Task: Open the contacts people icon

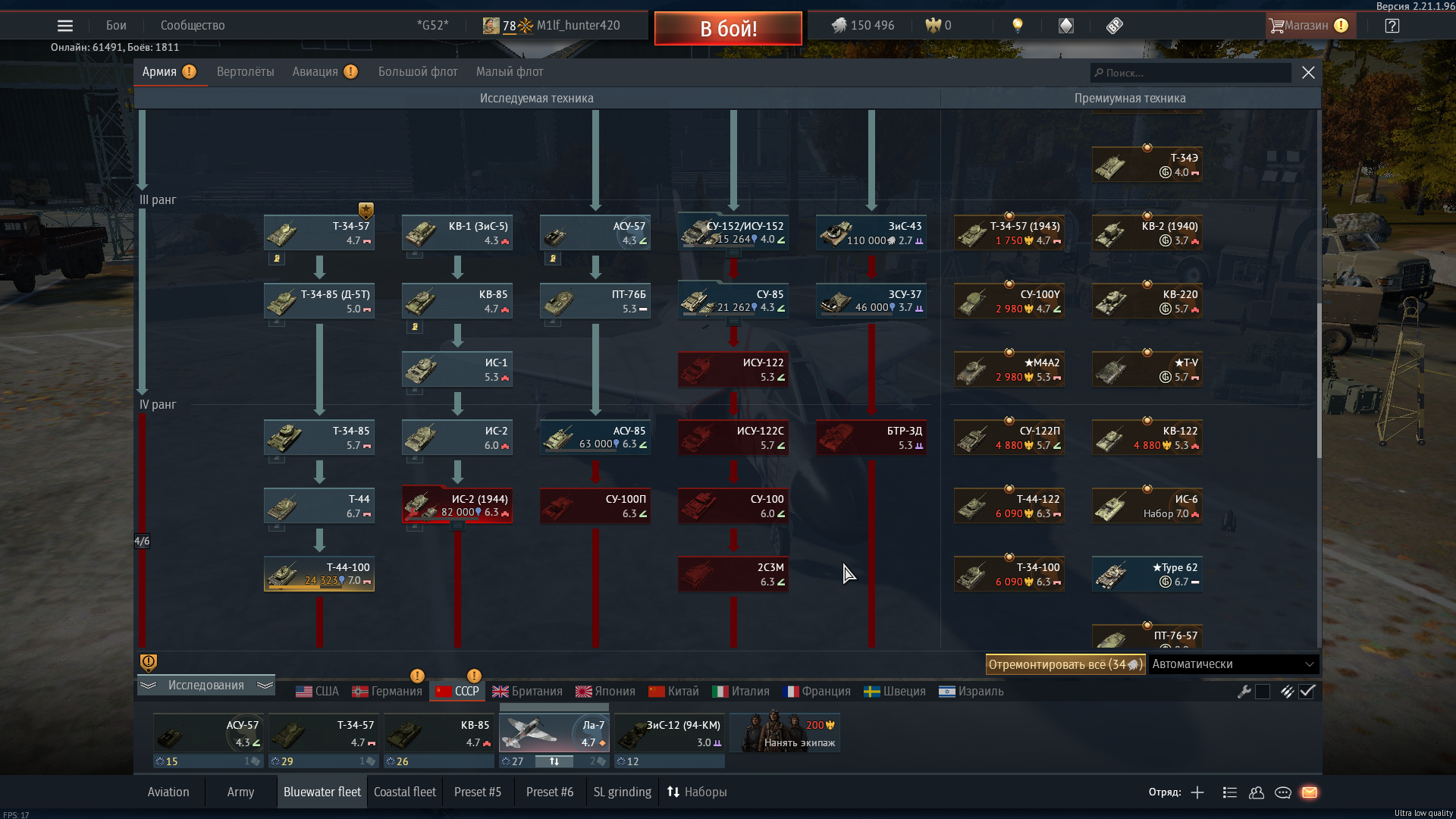Action: click(1257, 792)
